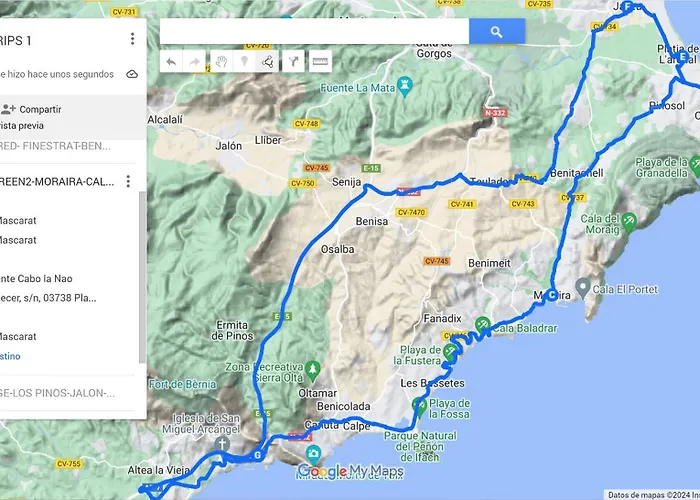
Task: Select the Measure distance ruler tool
Action: tap(320, 62)
